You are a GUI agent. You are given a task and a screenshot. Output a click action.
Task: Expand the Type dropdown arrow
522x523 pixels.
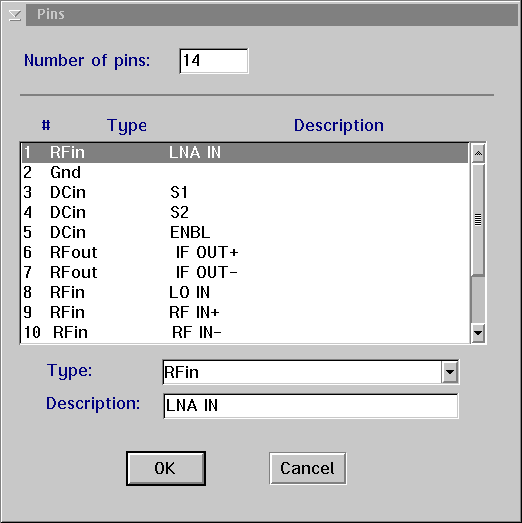point(450,372)
